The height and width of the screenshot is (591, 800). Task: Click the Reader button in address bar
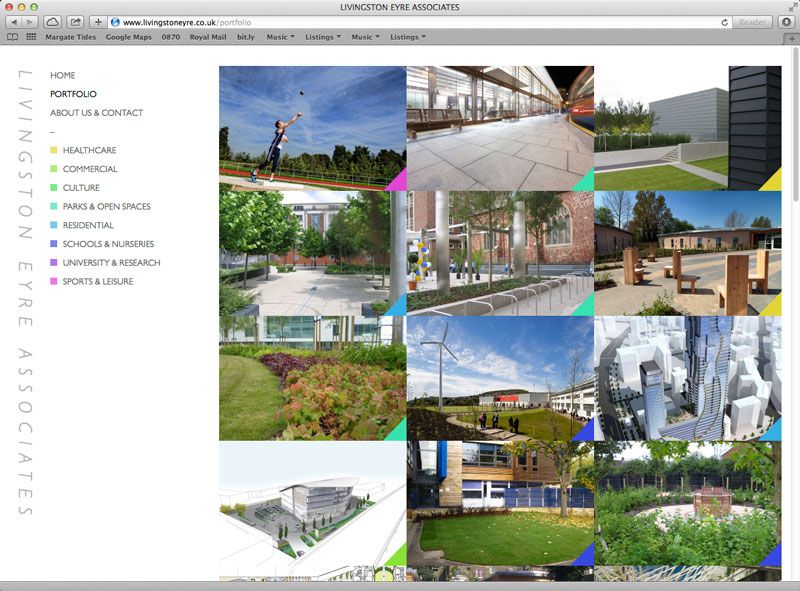point(751,22)
